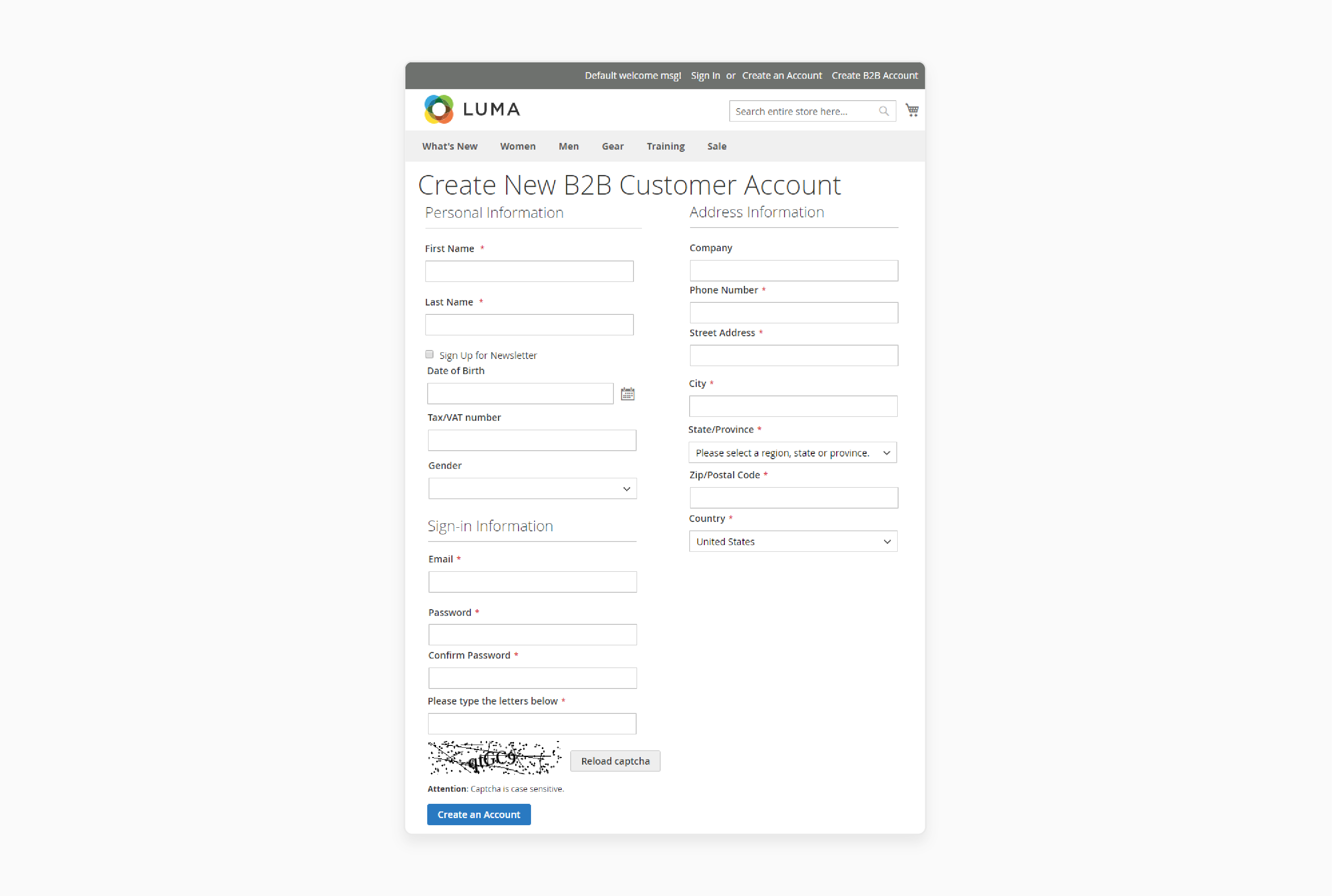Click the Luma logo icon
The image size is (1332, 896).
[439, 109]
